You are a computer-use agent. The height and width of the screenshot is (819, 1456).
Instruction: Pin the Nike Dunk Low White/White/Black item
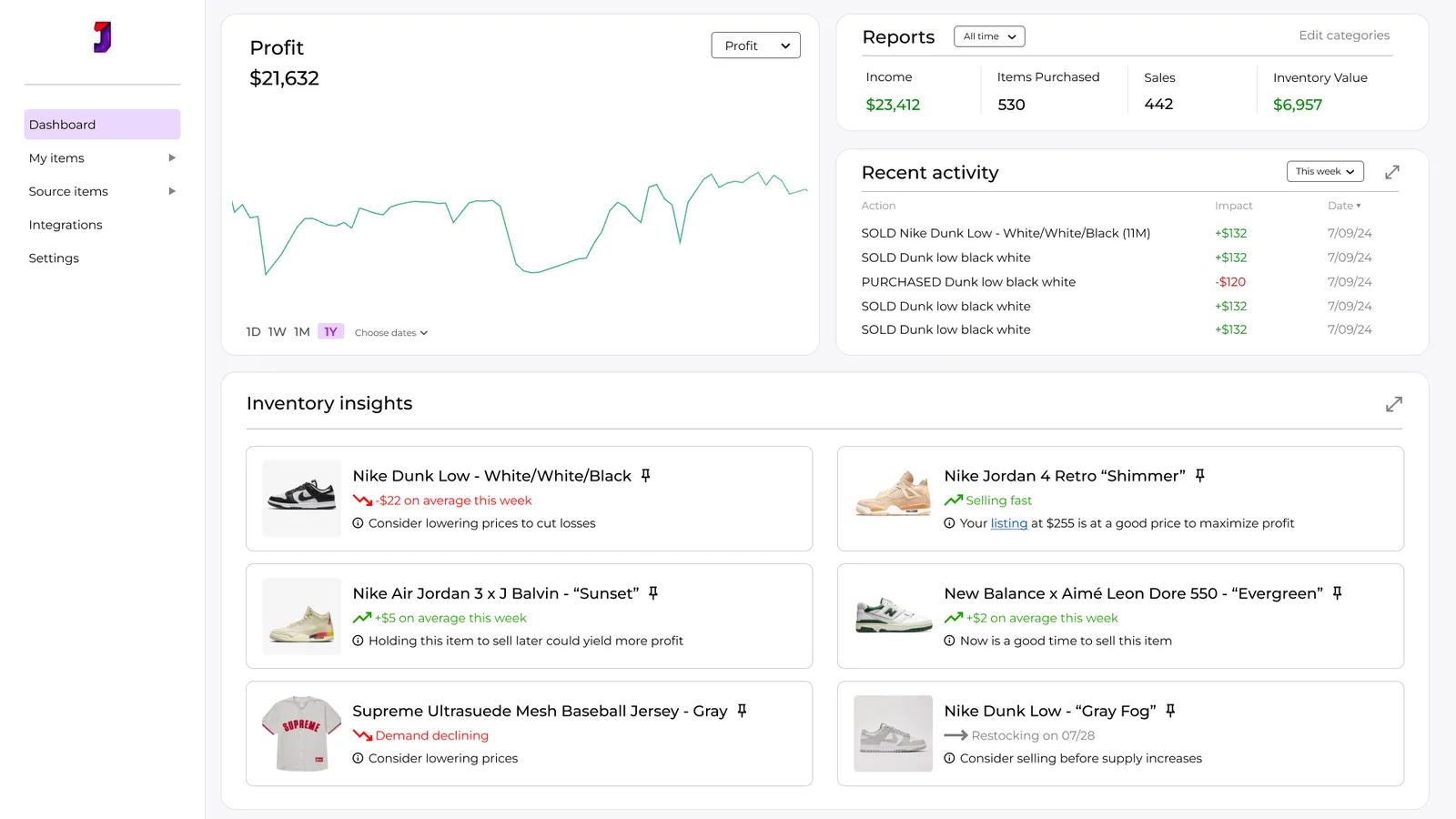(x=645, y=475)
